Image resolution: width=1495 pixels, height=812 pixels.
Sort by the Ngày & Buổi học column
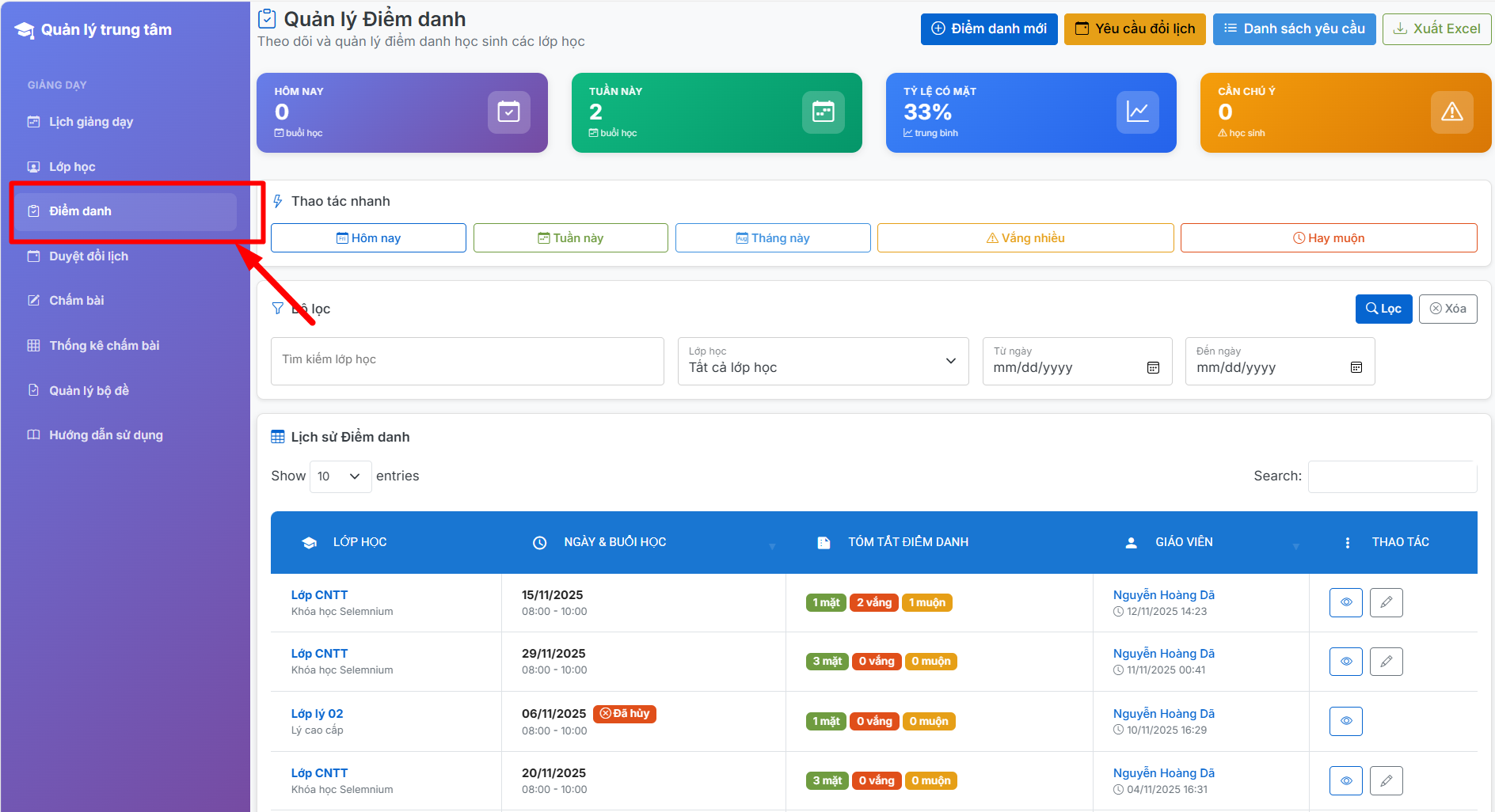click(614, 542)
